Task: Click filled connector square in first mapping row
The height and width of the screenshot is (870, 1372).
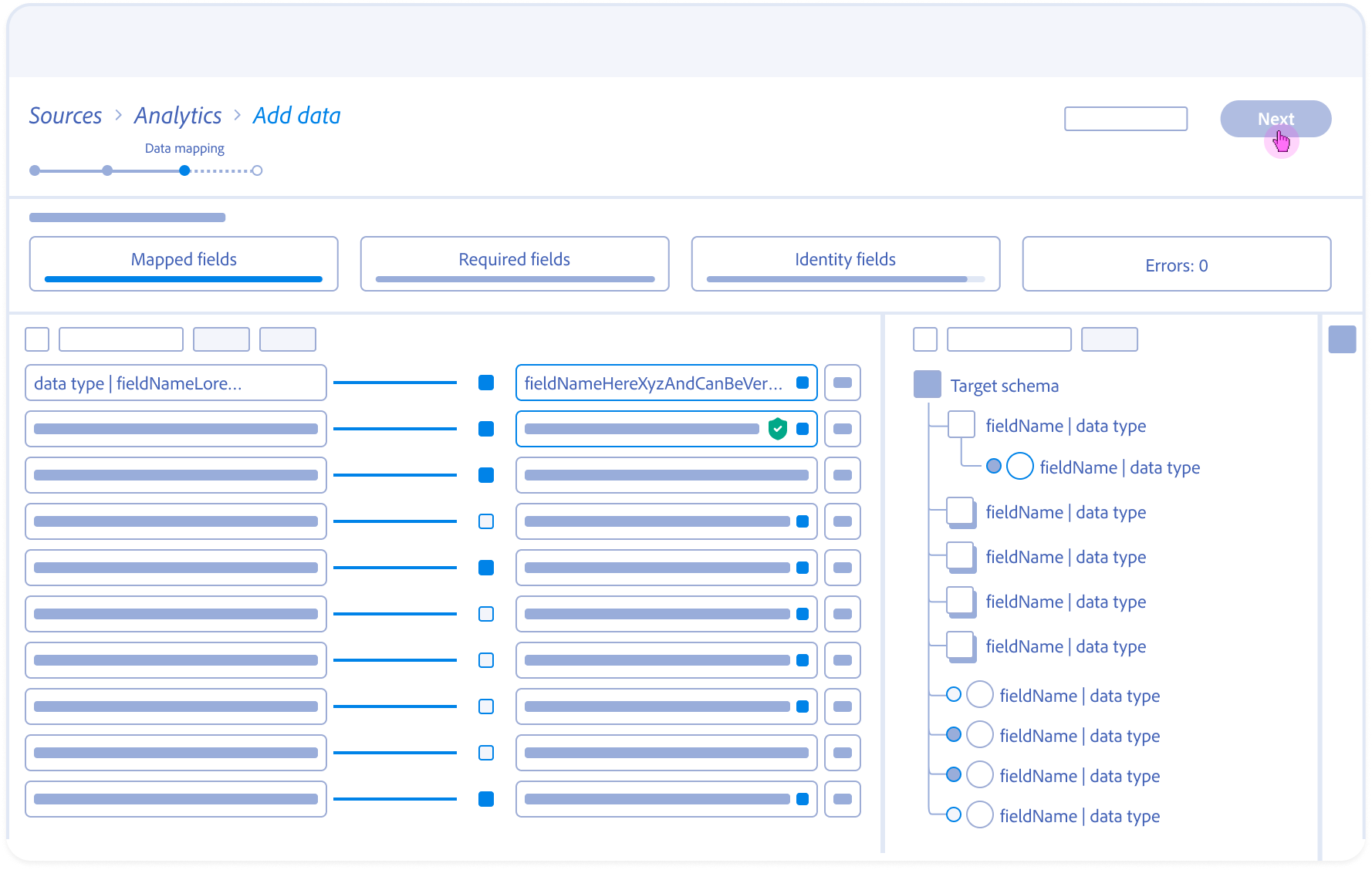Action: point(486,383)
